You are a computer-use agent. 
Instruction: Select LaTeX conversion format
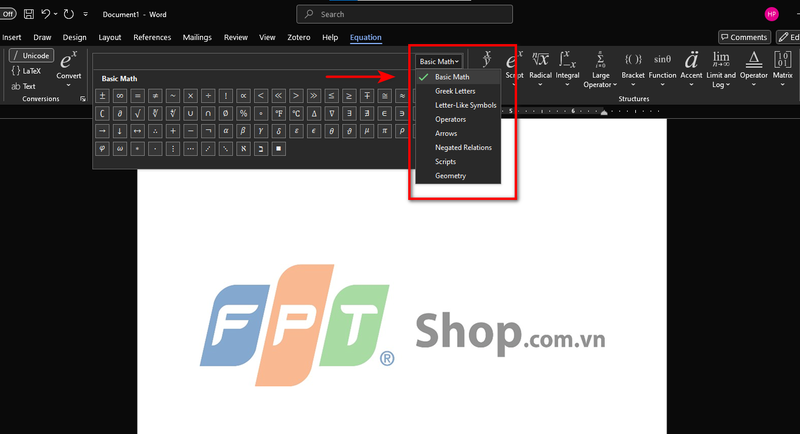coord(26,71)
